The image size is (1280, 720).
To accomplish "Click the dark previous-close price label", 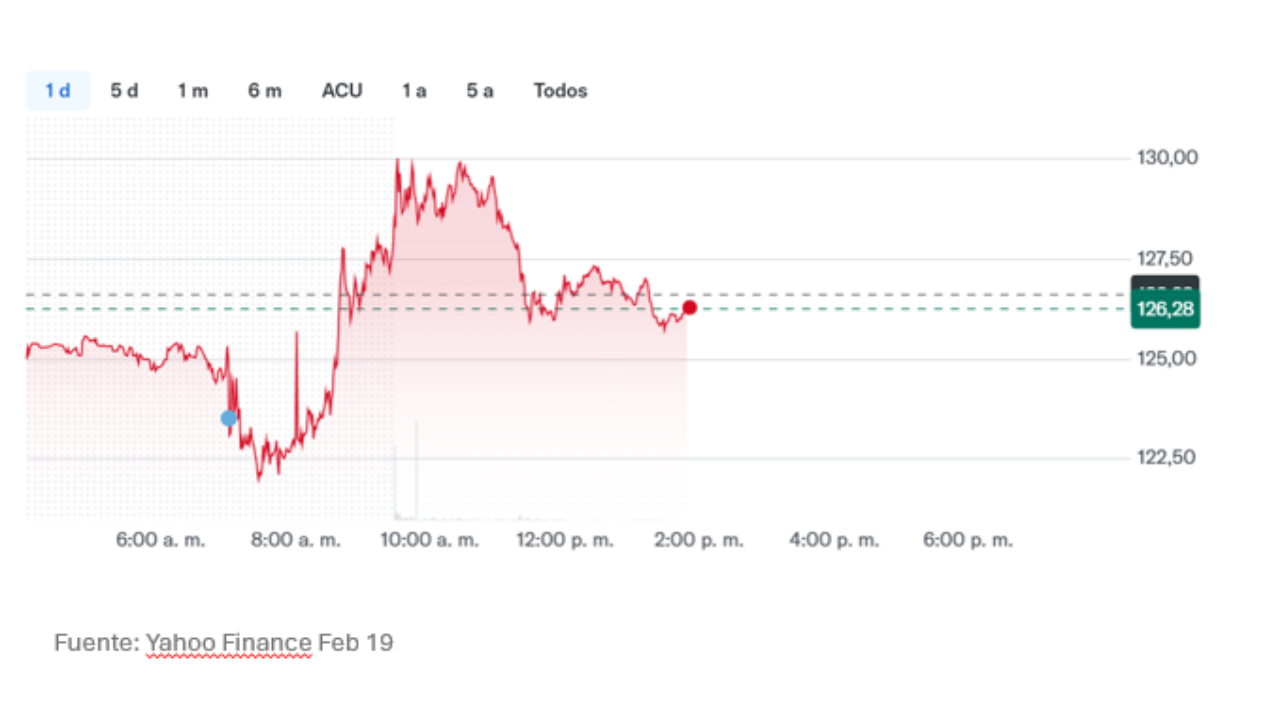I will coord(1165,283).
